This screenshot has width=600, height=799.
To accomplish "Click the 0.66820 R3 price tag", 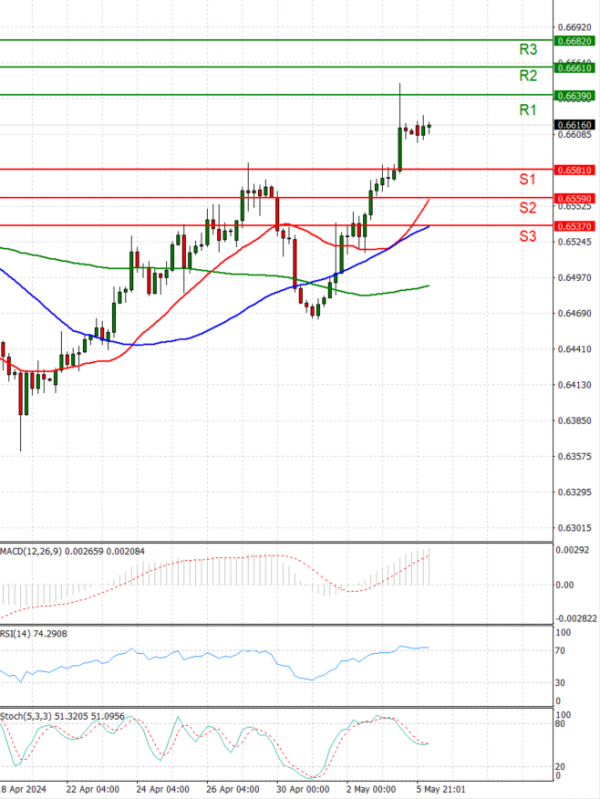I will pos(574,41).
